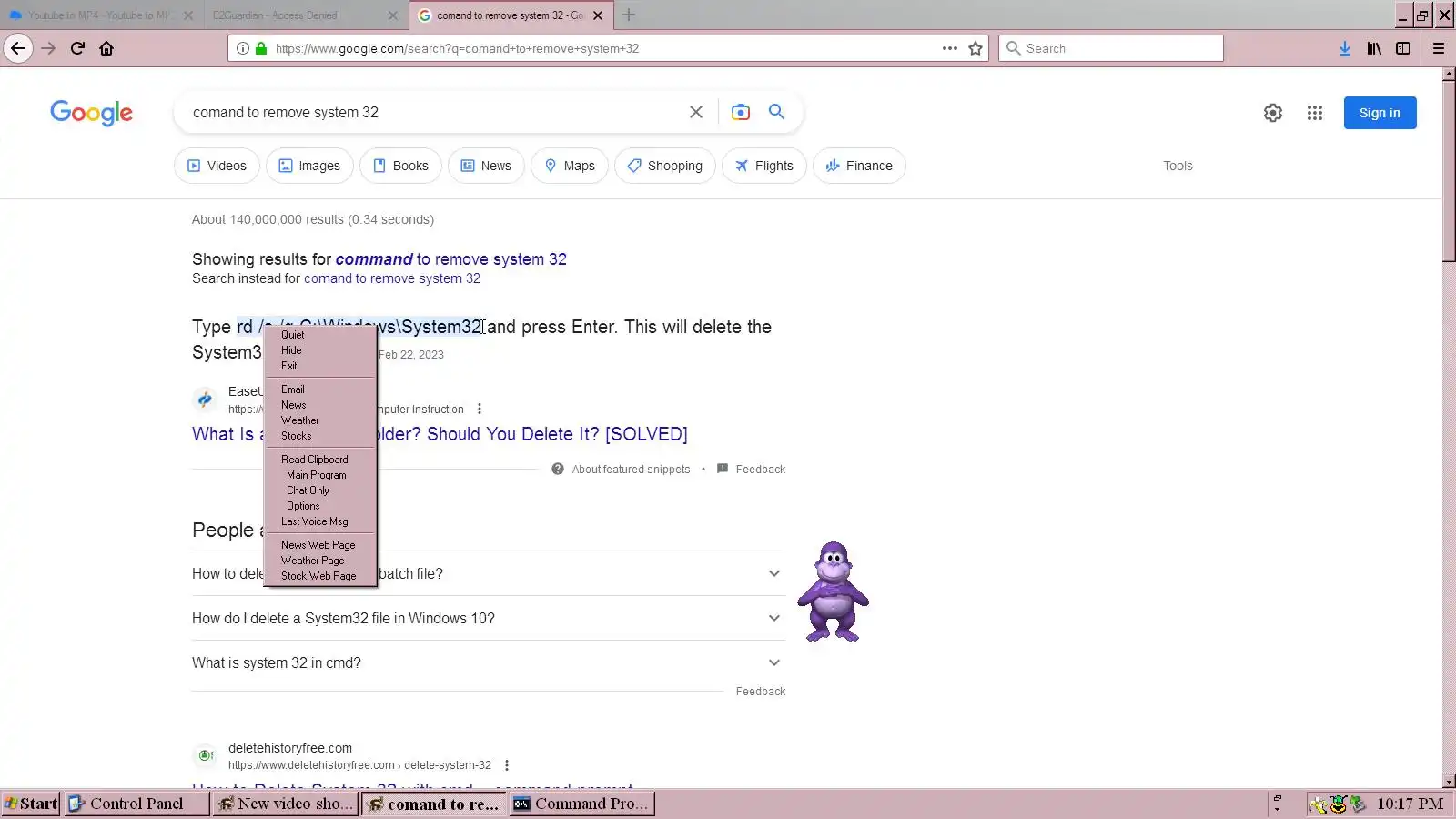The image size is (1456, 819).
Task: Click the page vertical scrollbar thumb
Action: click(x=1449, y=171)
